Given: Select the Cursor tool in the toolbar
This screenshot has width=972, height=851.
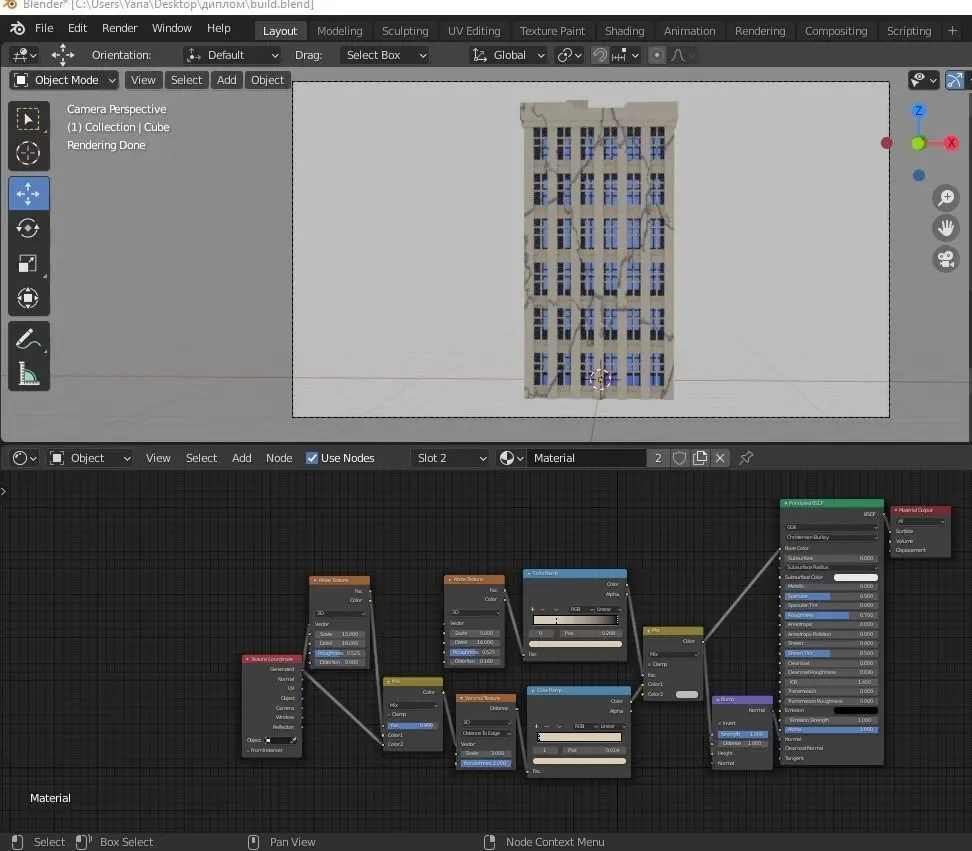Looking at the screenshot, I should [28, 153].
